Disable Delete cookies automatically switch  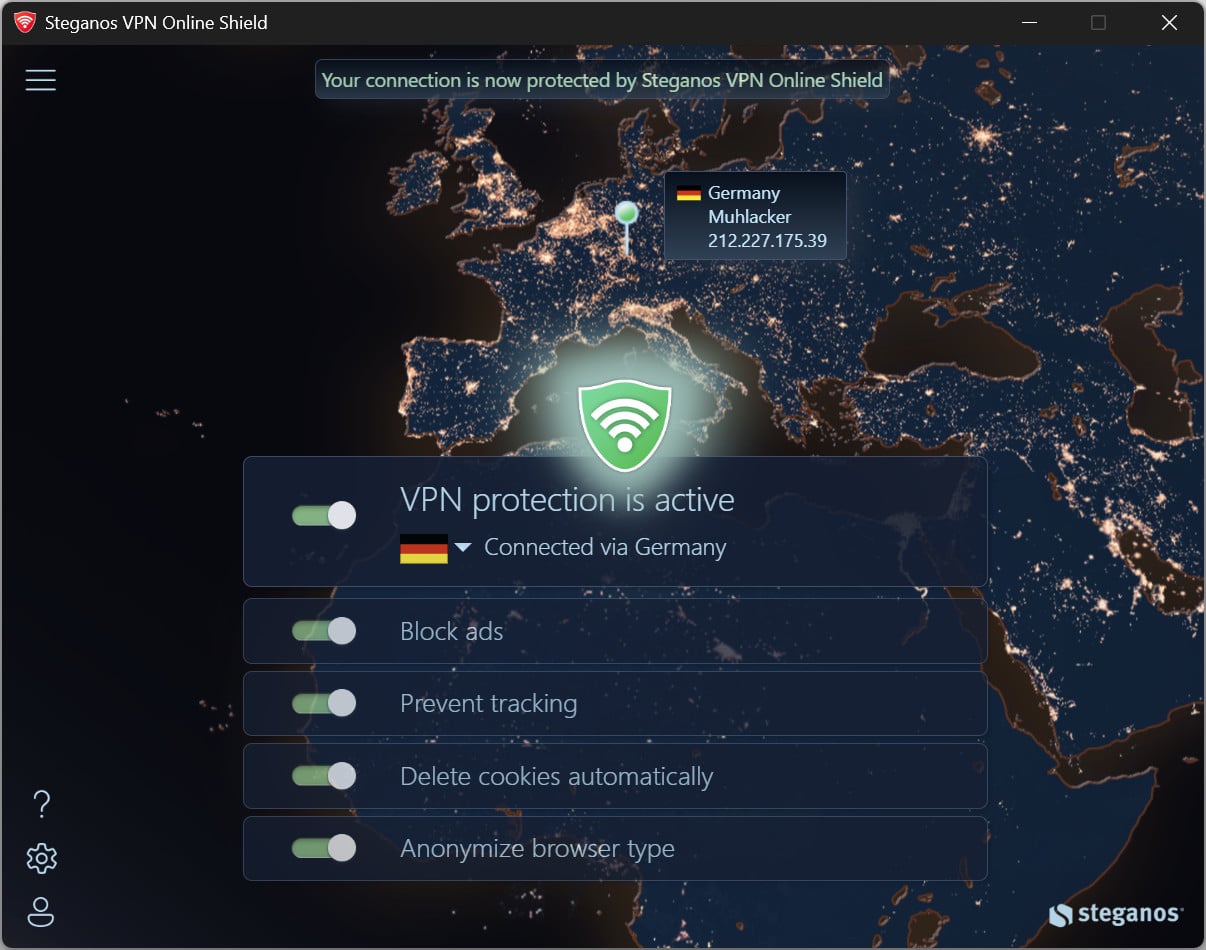point(324,776)
